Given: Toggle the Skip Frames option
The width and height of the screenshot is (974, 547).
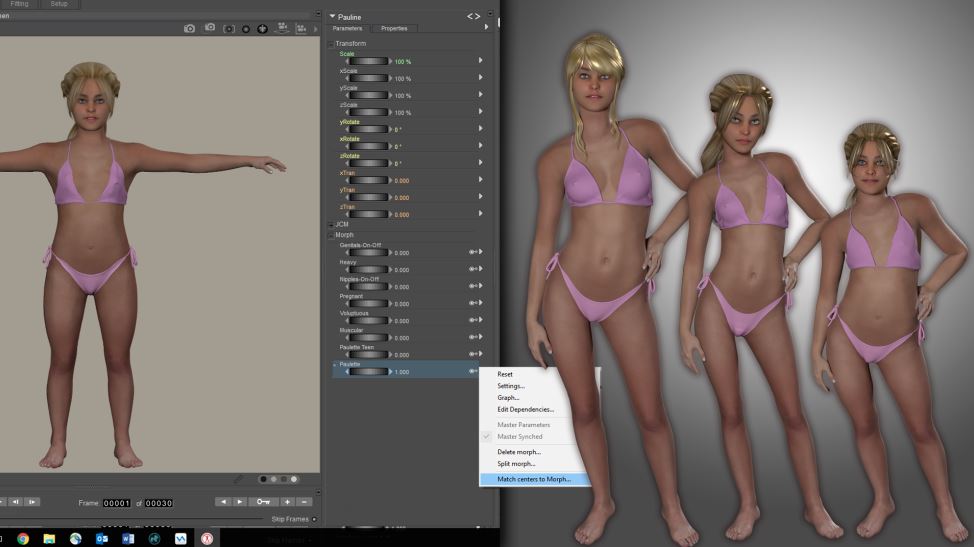Looking at the screenshot, I should pos(314,519).
